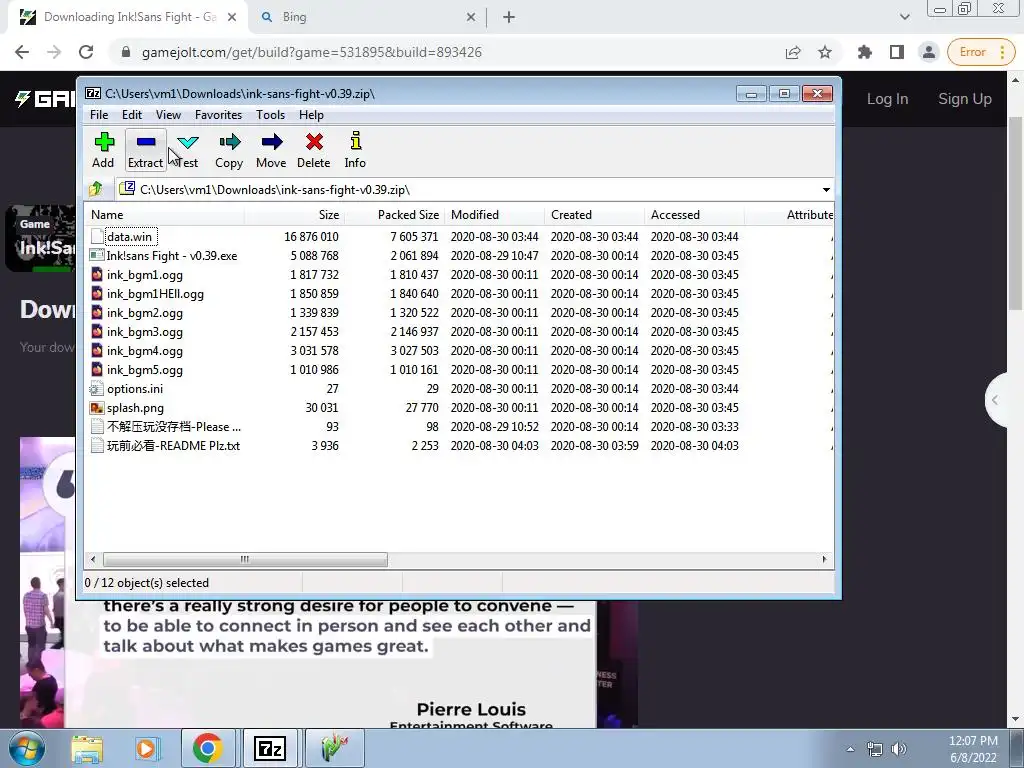Expand the 7-Zip address path dropdown
The height and width of the screenshot is (768, 1024).
click(826, 189)
